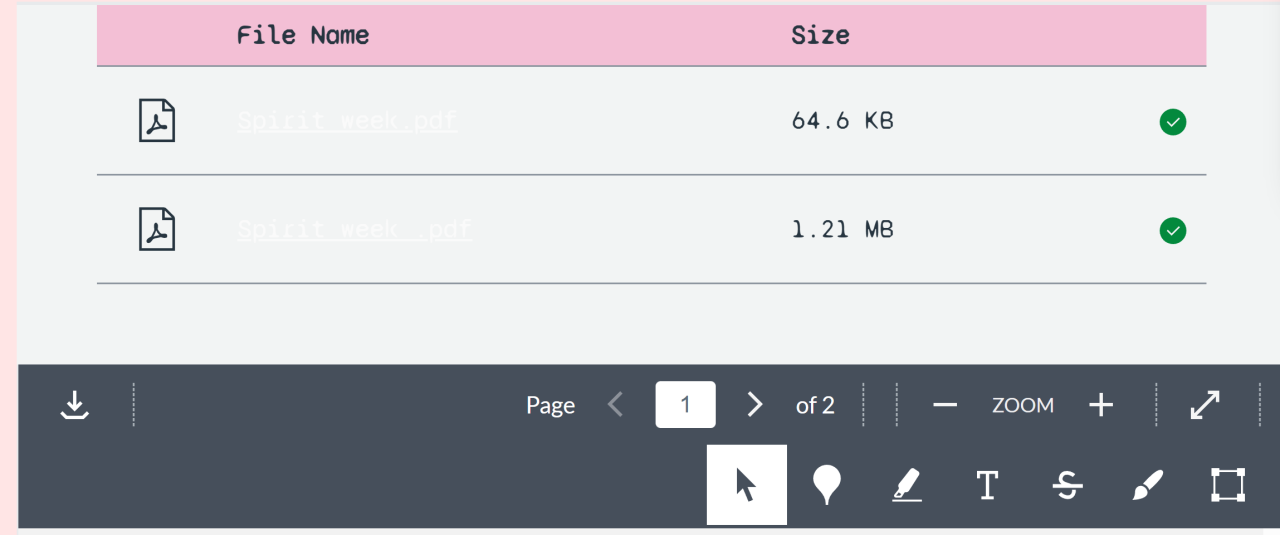
Task: Select the freehand brush drawing tool
Action: 1147,485
